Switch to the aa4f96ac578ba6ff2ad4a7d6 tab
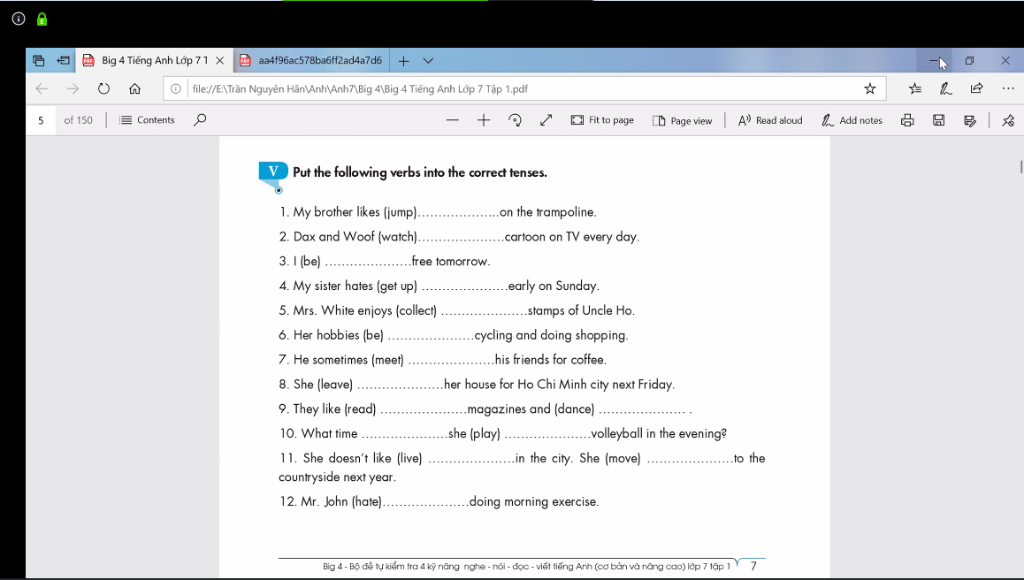Image resolution: width=1024 pixels, height=580 pixels. (x=311, y=61)
